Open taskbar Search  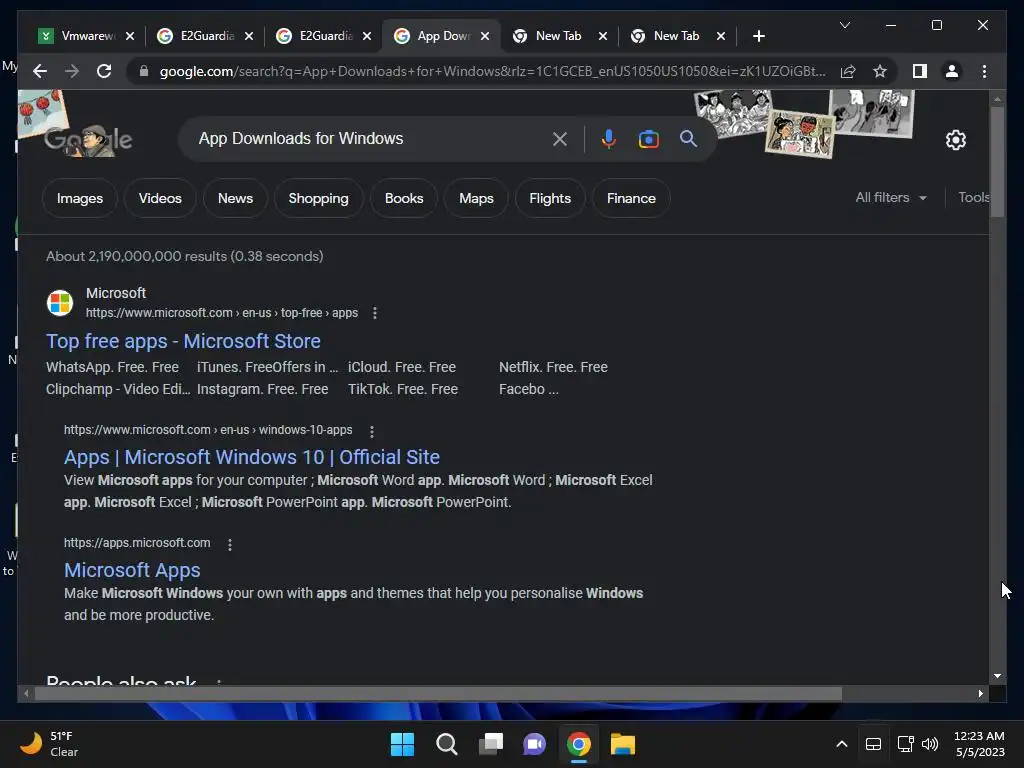point(447,744)
